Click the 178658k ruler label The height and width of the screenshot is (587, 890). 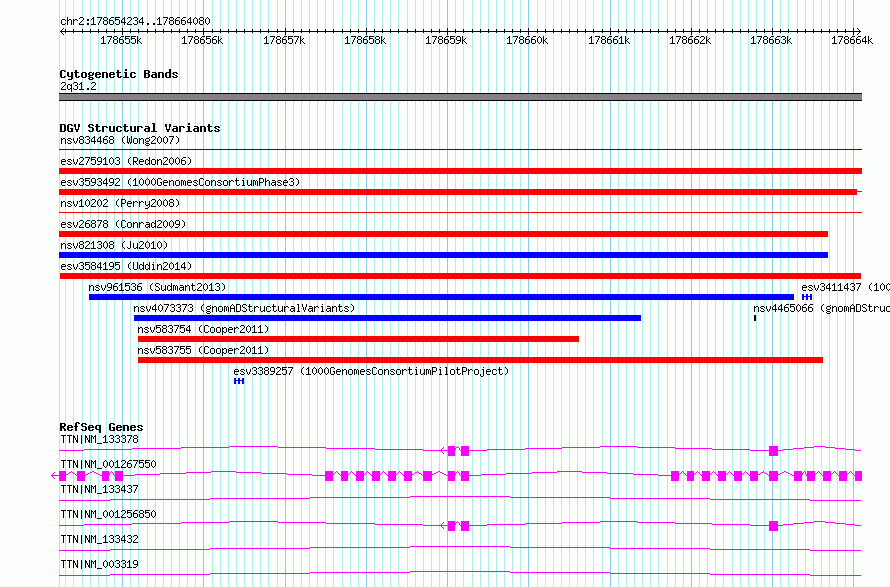365,40
